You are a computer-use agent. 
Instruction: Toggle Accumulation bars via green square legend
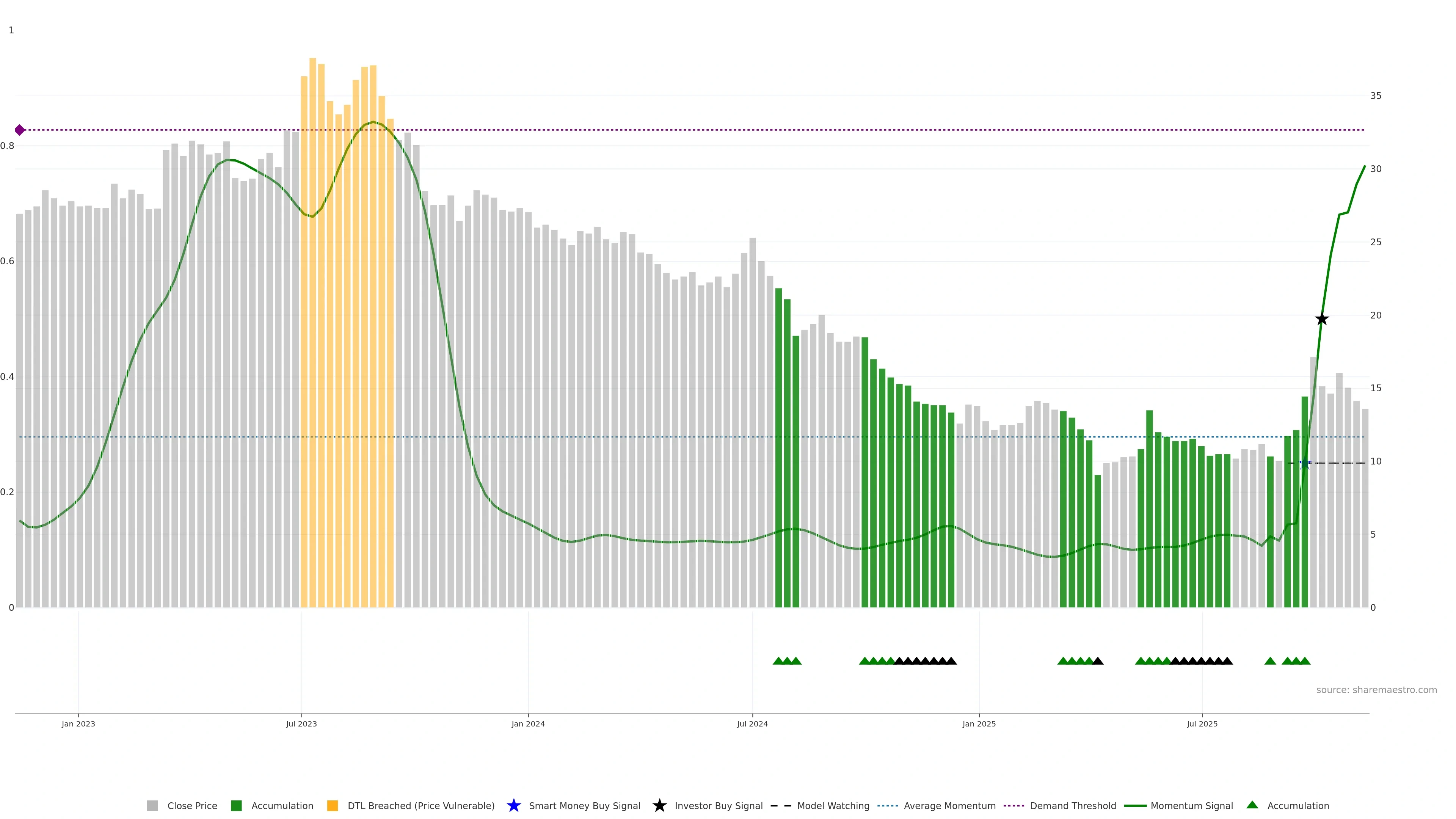click(236, 805)
